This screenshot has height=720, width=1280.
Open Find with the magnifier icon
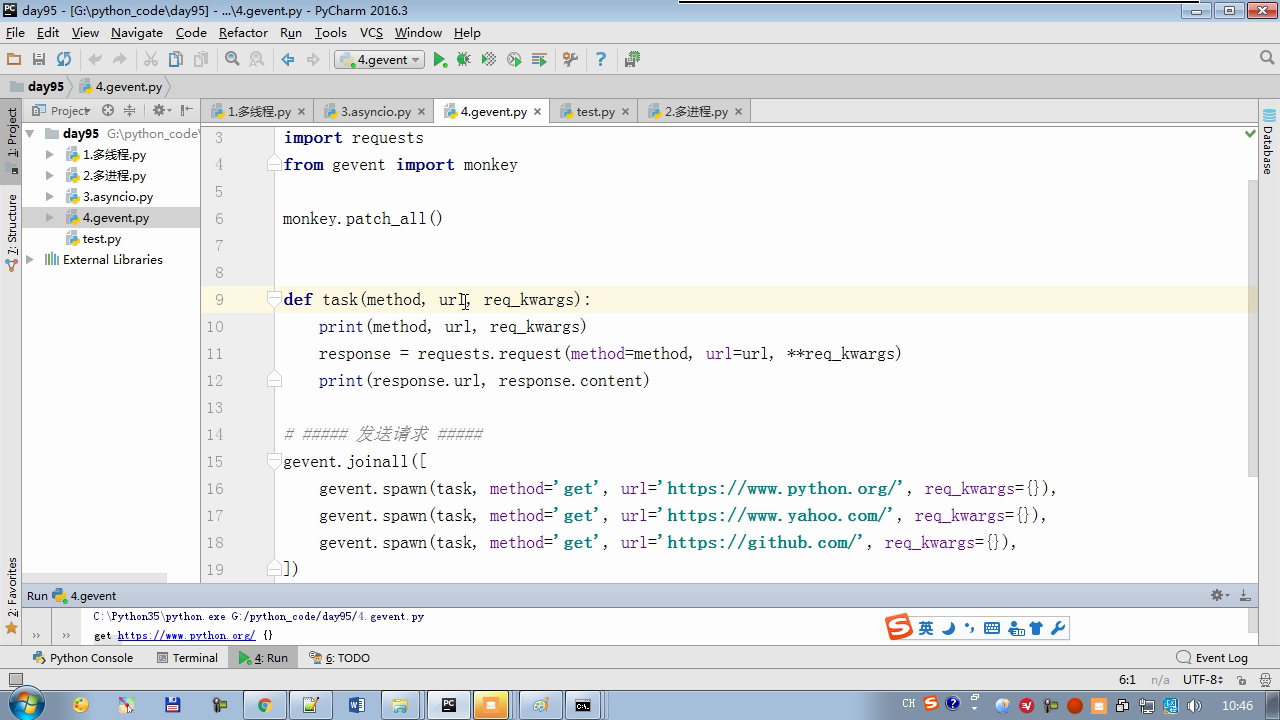(x=232, y=60)
